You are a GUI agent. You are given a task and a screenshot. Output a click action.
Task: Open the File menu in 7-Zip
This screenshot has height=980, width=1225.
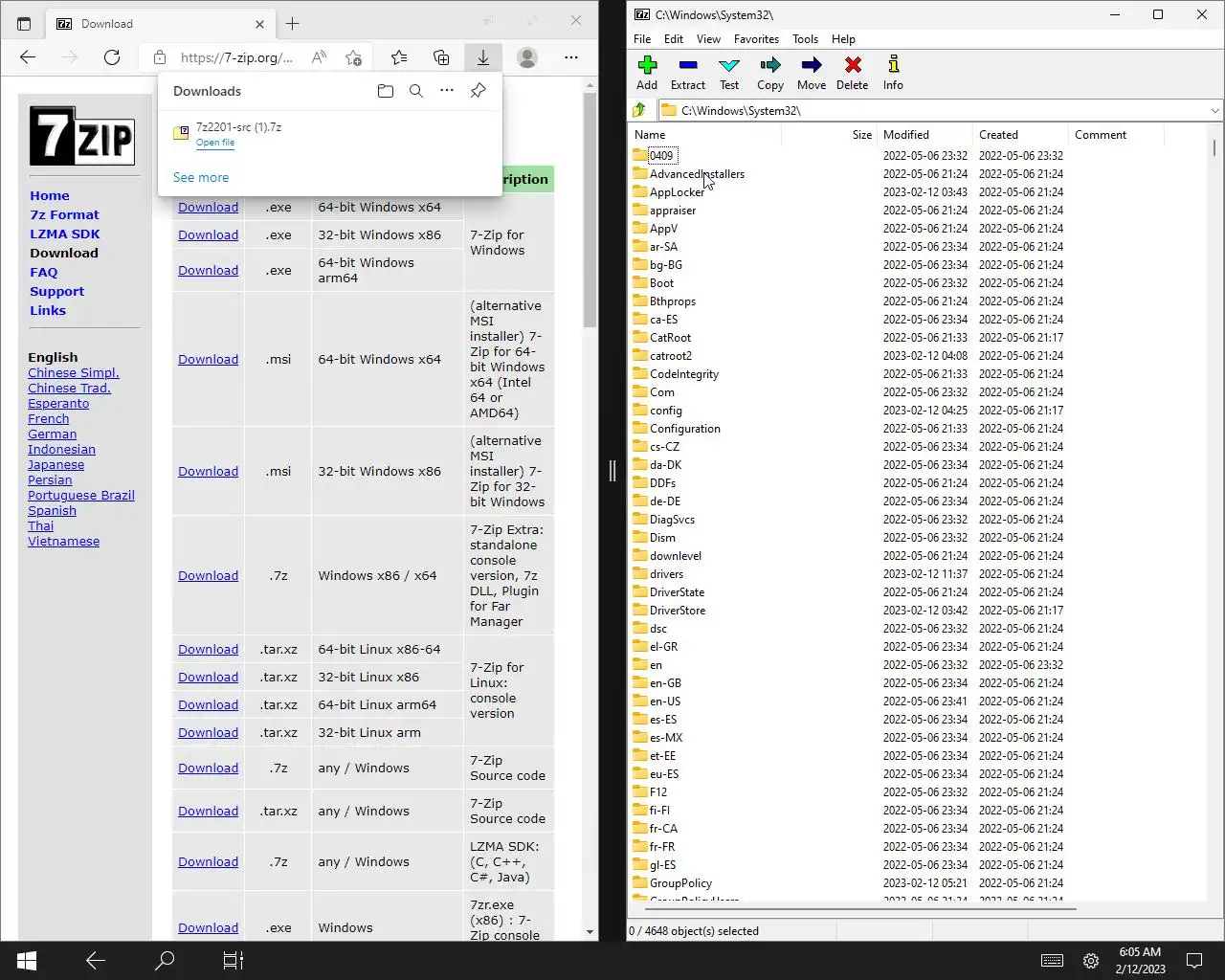(642, 39)
